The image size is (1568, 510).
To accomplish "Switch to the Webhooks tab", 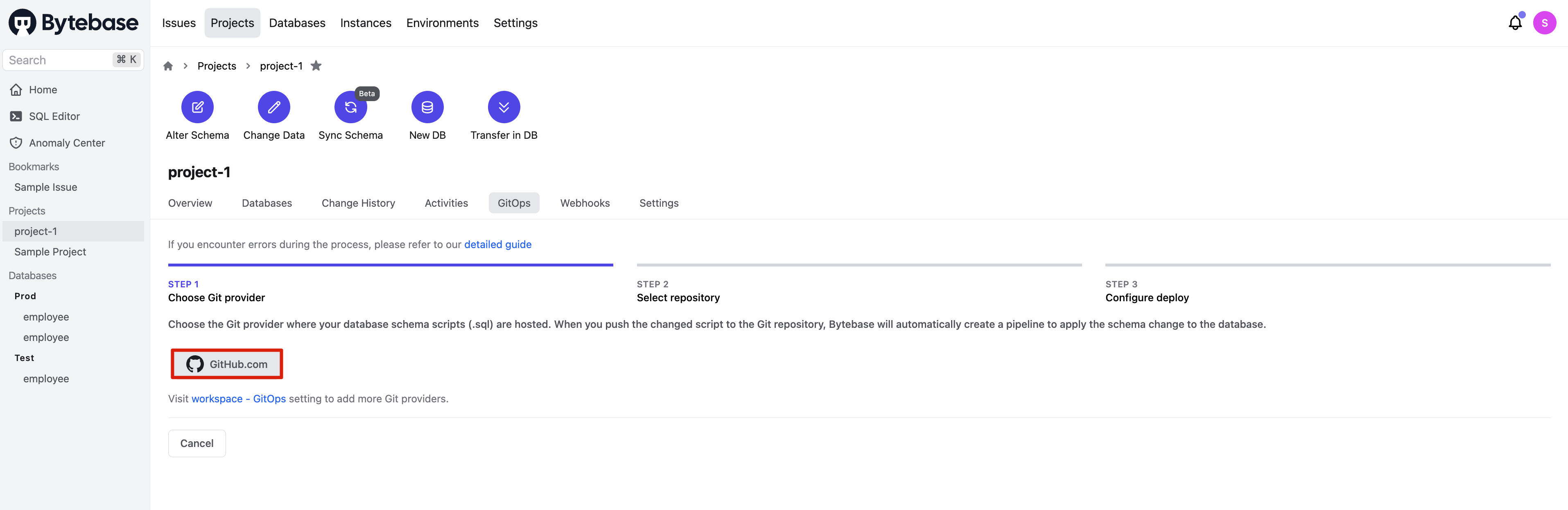I will pyautogui.click(x=585, y=203).
